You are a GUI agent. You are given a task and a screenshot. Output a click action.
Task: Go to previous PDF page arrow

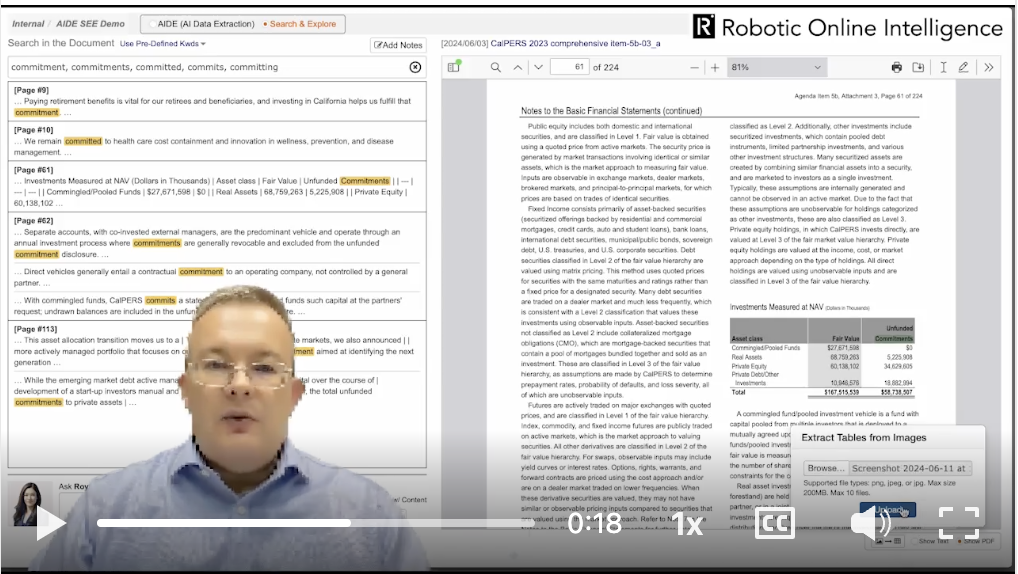point(517,68)
